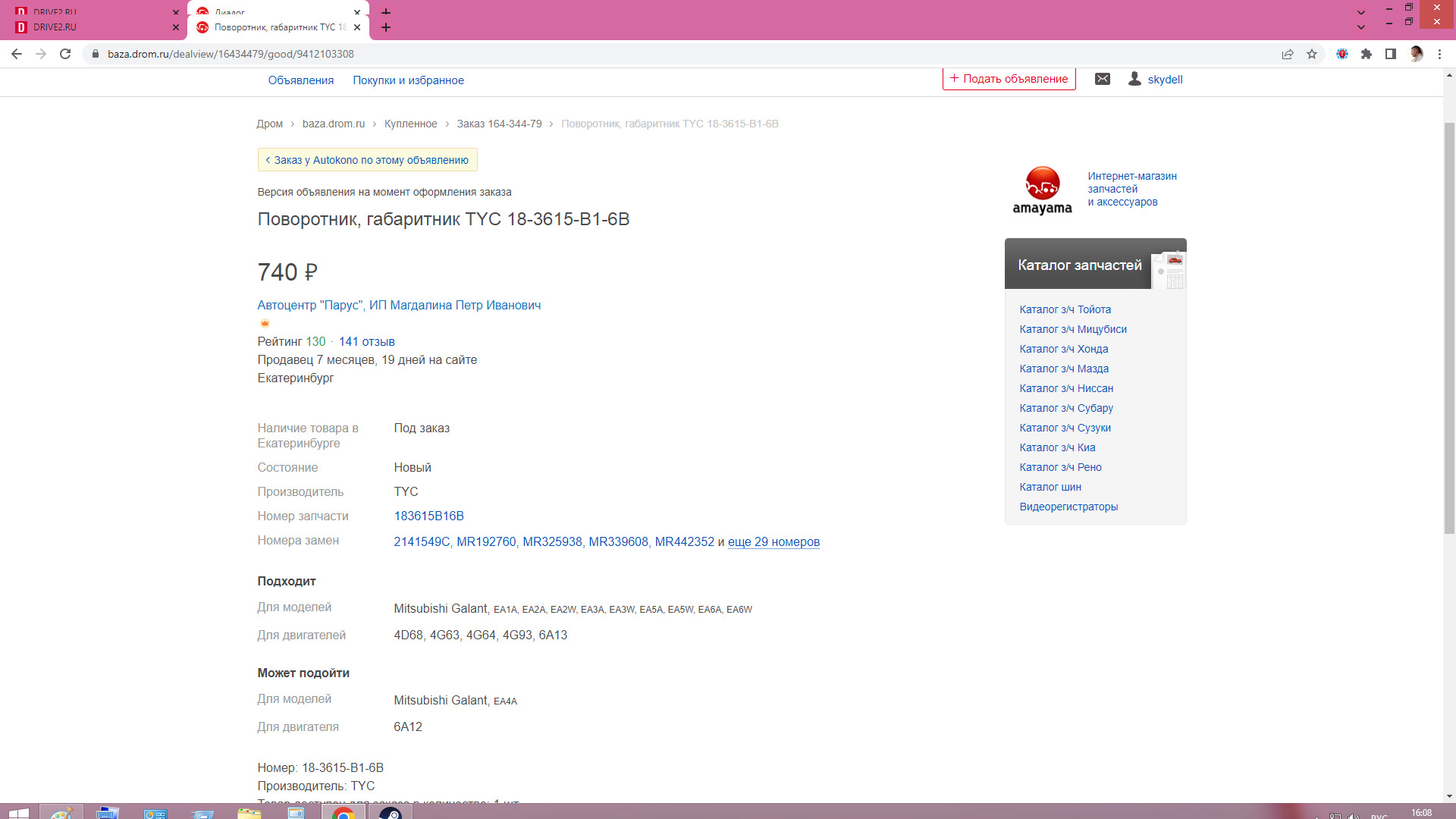1456x819 pixels.
Task: Expand the 'еще 29 номеров' replacement numbers list
Action: [773, 541]
